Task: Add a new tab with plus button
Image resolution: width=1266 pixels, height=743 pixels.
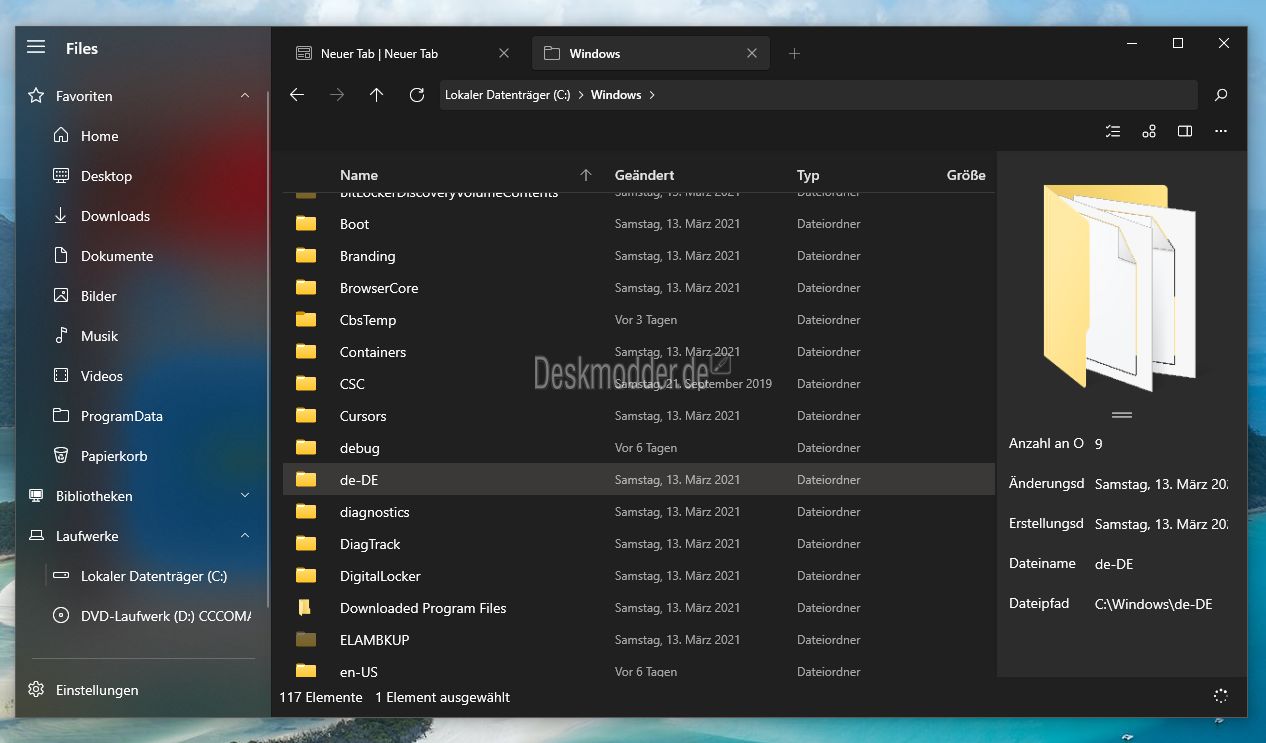Action: (794, 54)
